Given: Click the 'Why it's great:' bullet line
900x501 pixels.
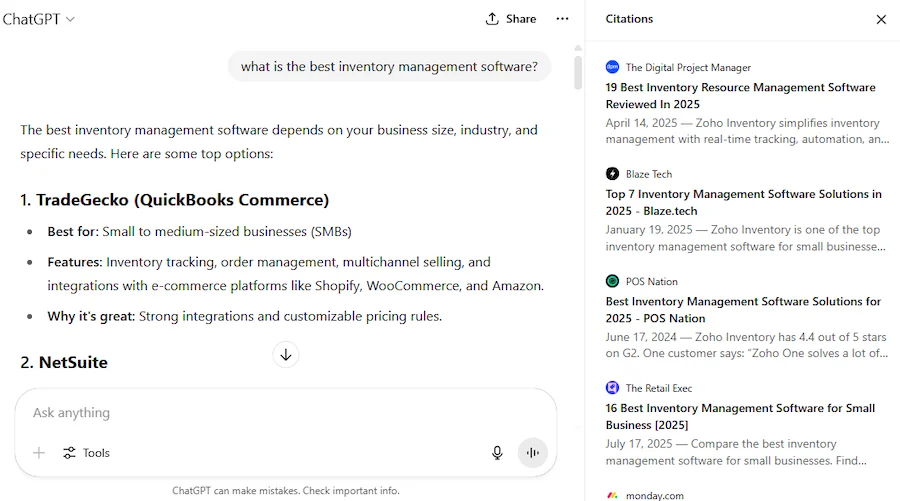Looking at the screenshot, I should 245,316.
